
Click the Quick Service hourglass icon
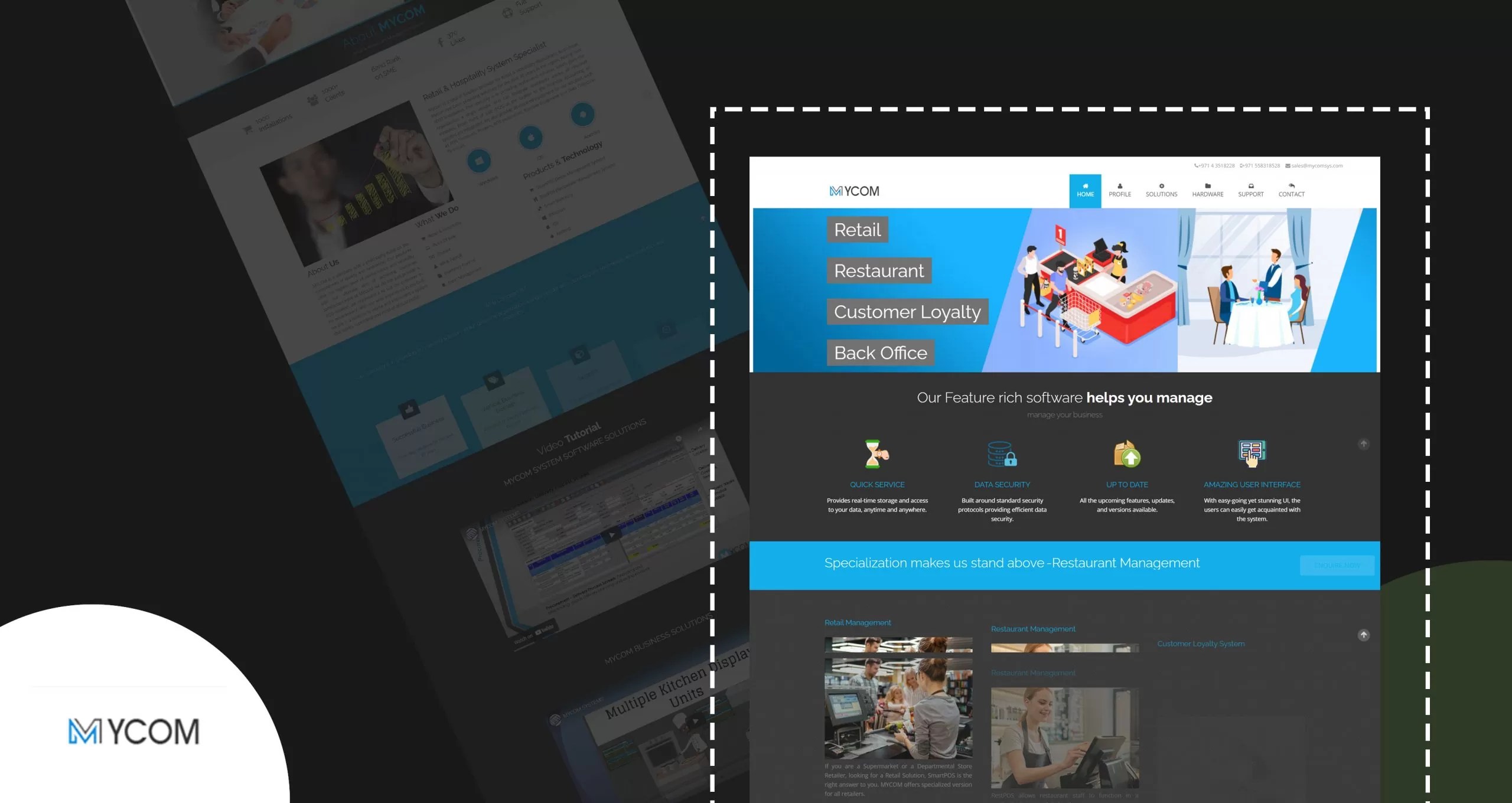pos(876,454)
